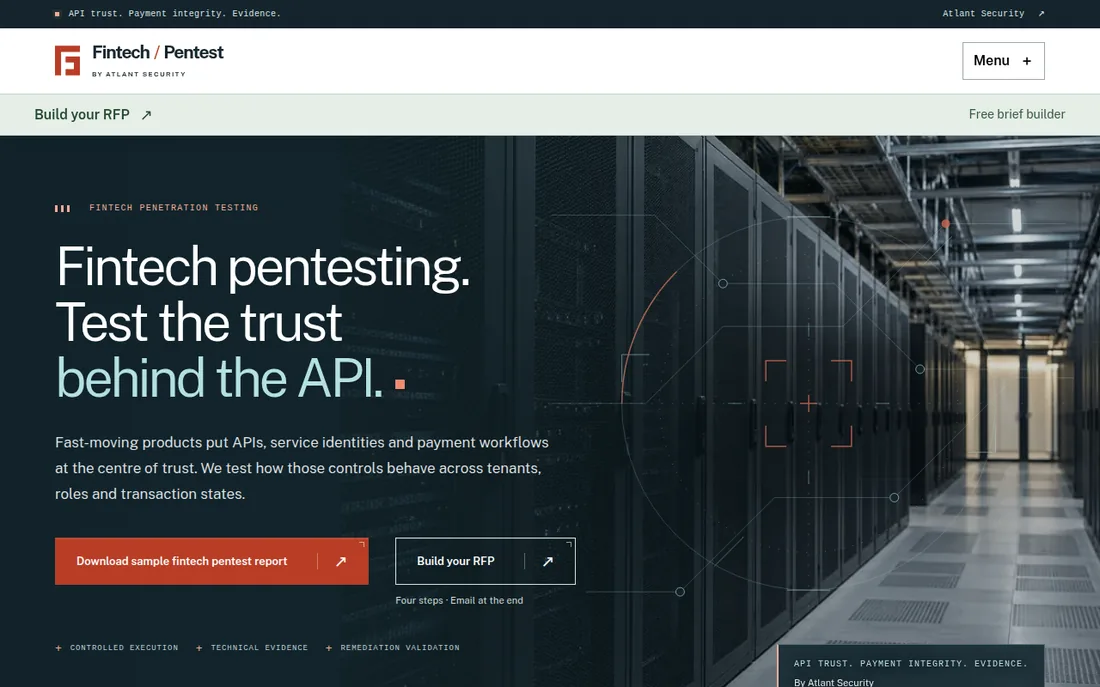This screenshot has height=687, width=1100.
Task: Click the arrow icon on the Download report button
Action: click(341, 561)
